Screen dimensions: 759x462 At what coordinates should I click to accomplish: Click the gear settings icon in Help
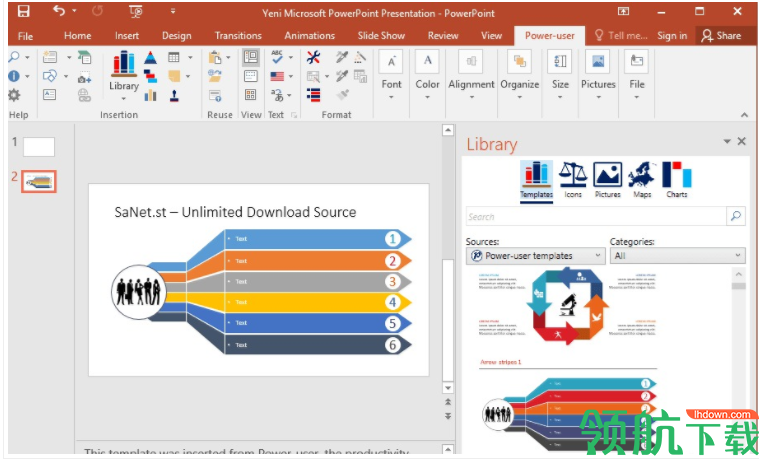pyautogui.click(x=14, y=95)
